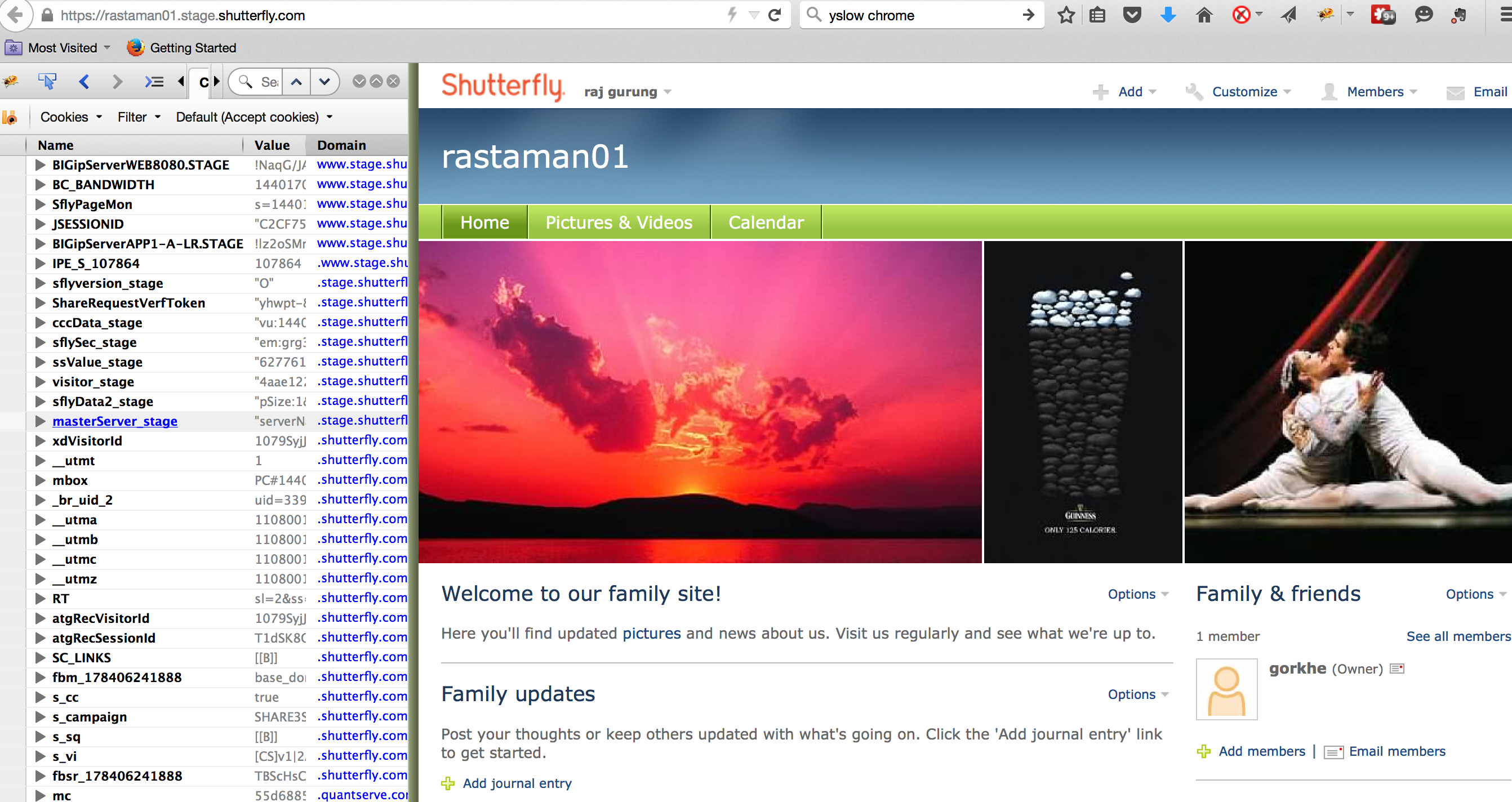Select the Calendar tab
The height and width of the screenshot is (802, 1512).
pos(766,222)
